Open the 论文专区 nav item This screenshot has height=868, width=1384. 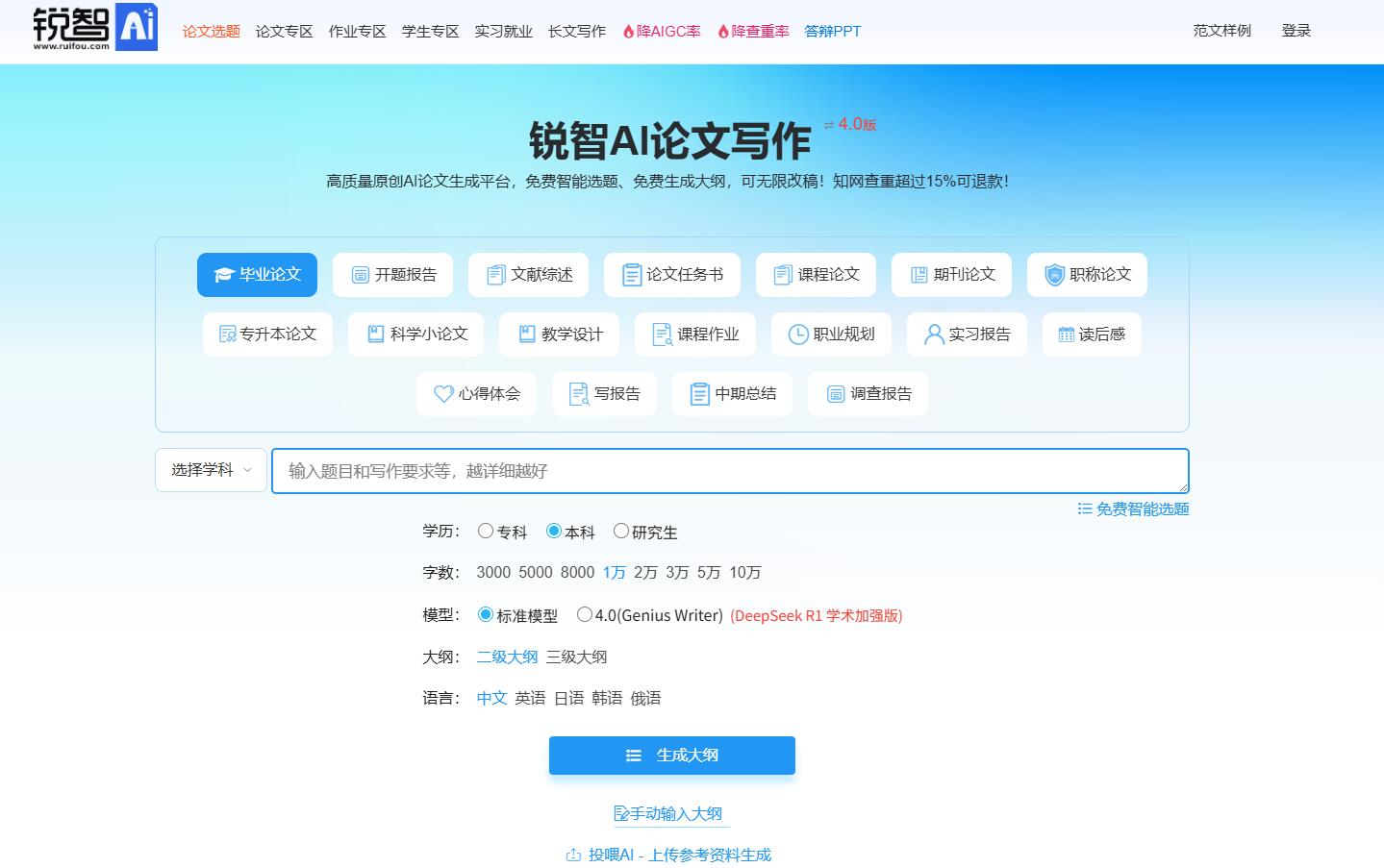tap(285, 32)
